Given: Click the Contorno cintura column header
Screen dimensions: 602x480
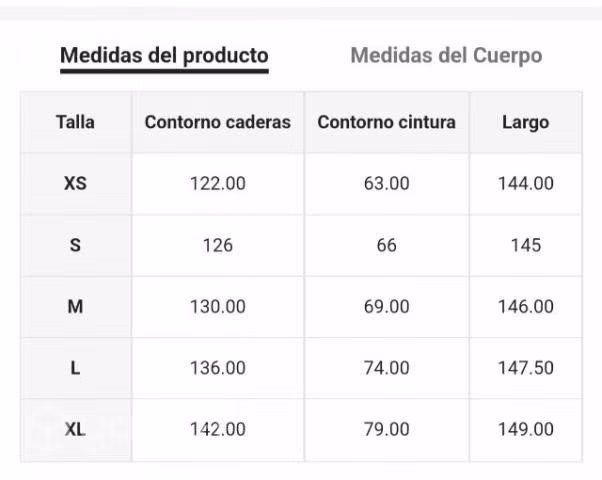Looking at the screenshot, I should (387, 122).
